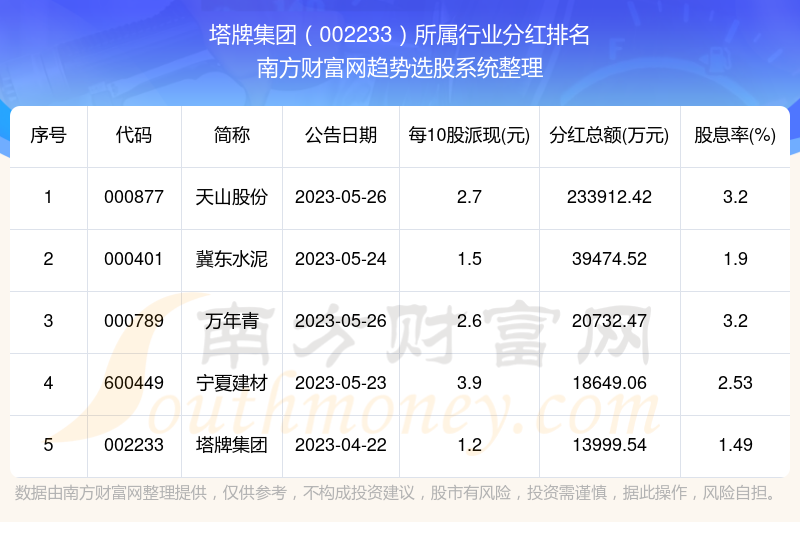Click the 公告日期 cell in the 天山股份 row
The image size is (800, 544).
341,197
